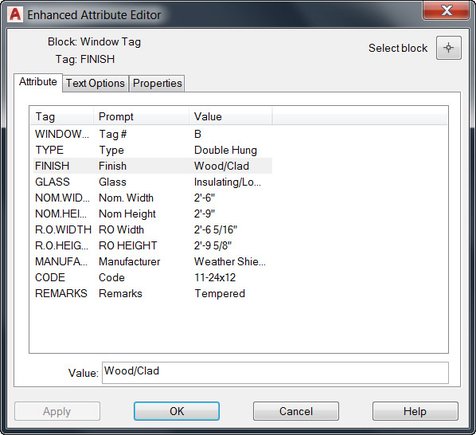Switch to the Text Options tab
This screenshot has width=476, height=435.
click(95, 83)
